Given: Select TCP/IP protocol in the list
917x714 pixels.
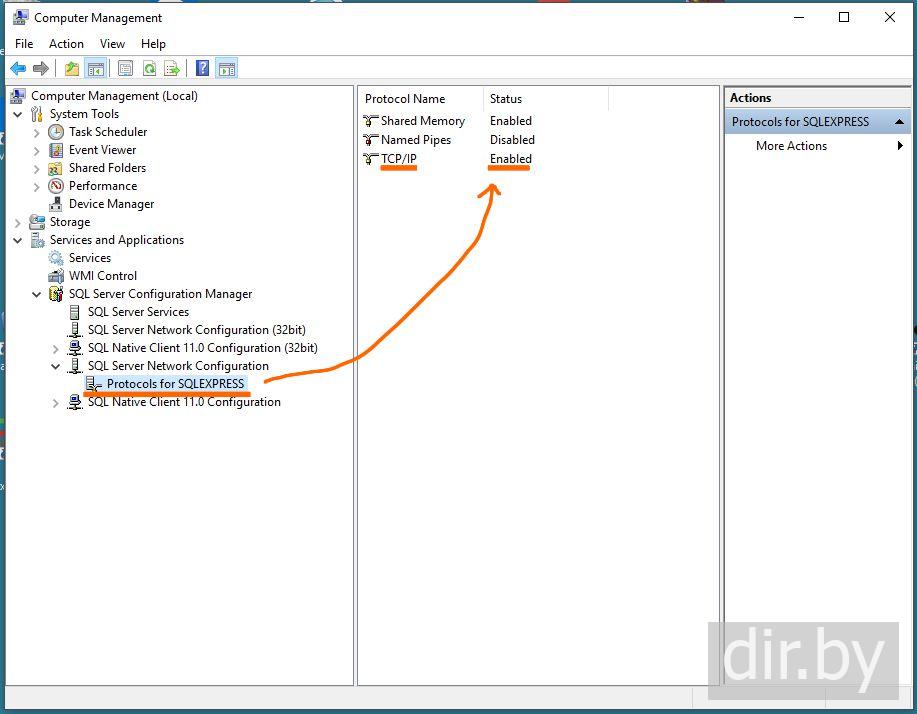Looking at the screenshot, I should (x=398, y=159).
